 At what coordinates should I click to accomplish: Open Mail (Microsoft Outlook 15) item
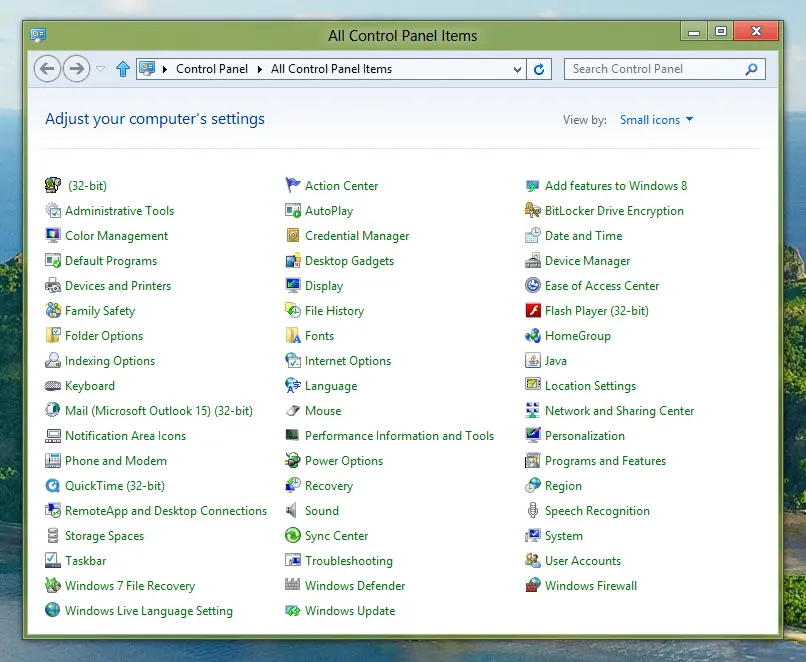coord(159,411)
